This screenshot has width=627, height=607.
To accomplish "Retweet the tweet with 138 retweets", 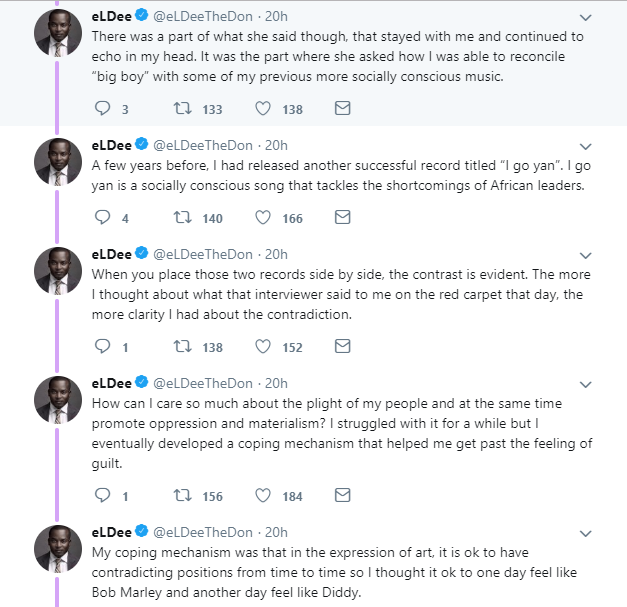I will click(183, 346).
